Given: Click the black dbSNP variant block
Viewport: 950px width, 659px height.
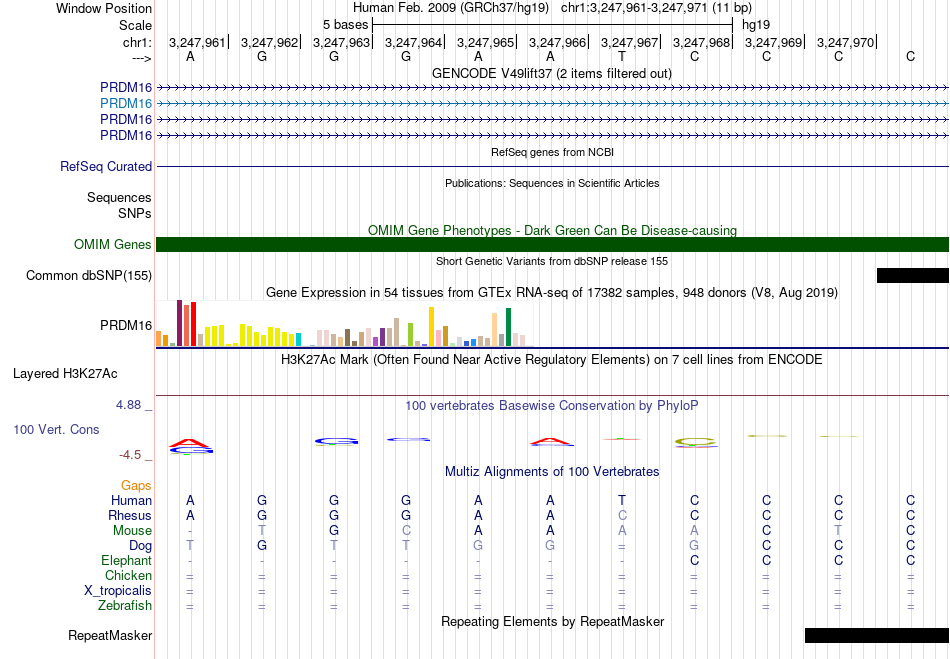Looking at the screenshot, I should point(912,276).
